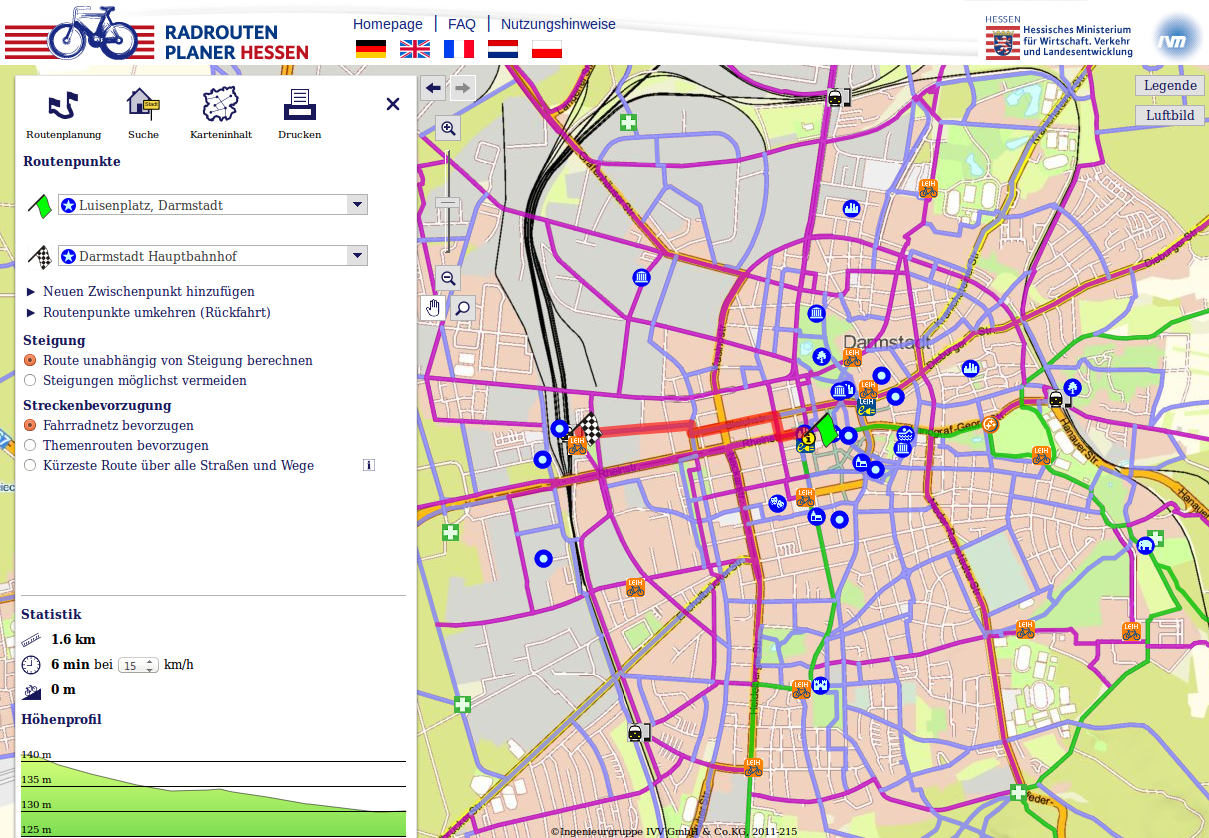The height and width of the screenshot is (838, 1209).
Task: Click the 1.6 km distance value
Action: coord(74,640)
